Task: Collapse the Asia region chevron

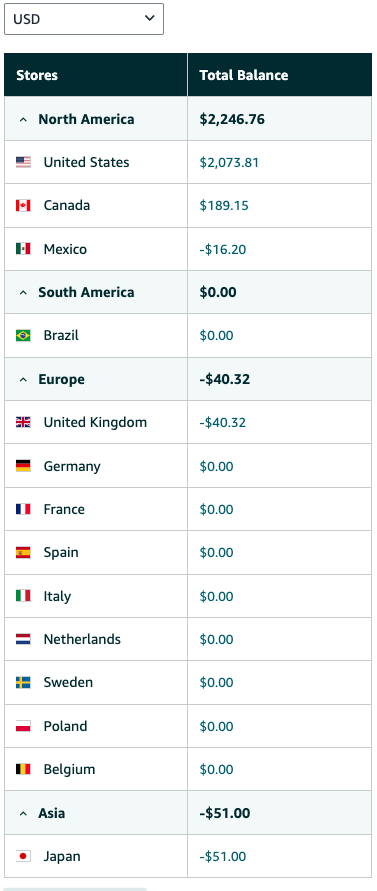Action: 23,814
